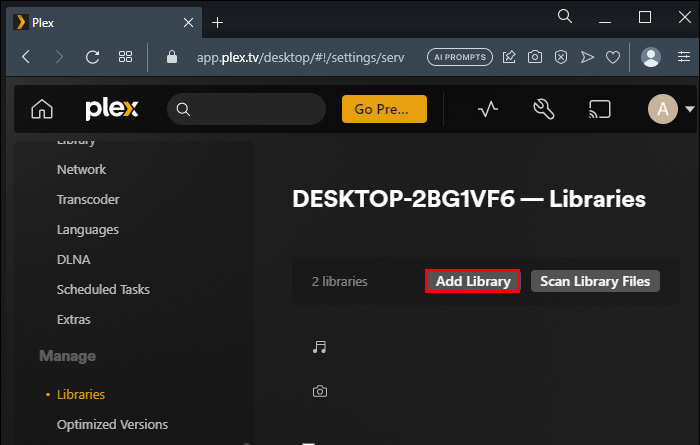This screenshot has height=445, width=700.
Task: Open DLNA settings in sidebar
Action: click(x=74, y=260)
